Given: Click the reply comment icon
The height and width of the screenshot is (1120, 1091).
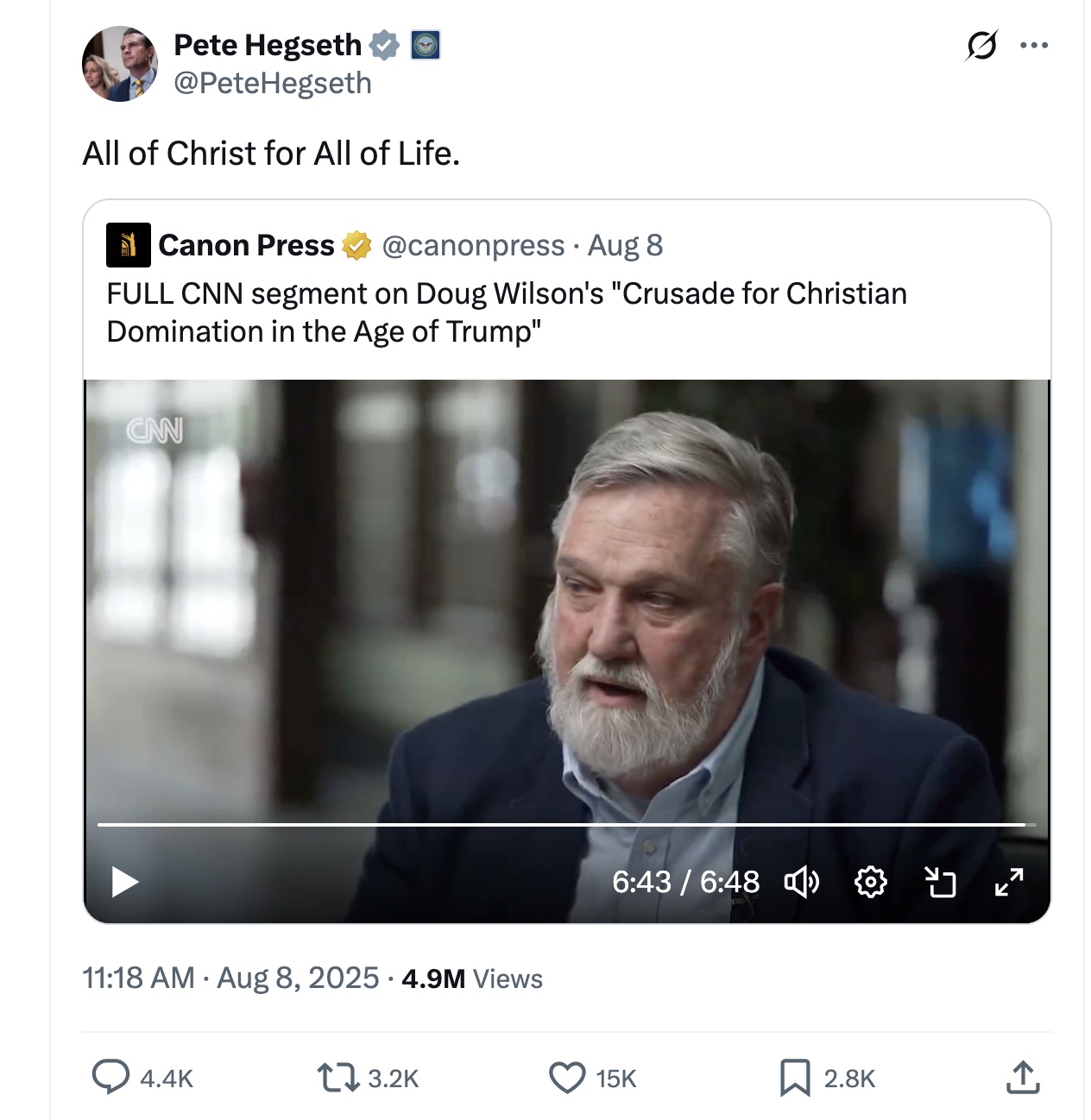Looking at the screenshot, I should tap(110, 1077).
